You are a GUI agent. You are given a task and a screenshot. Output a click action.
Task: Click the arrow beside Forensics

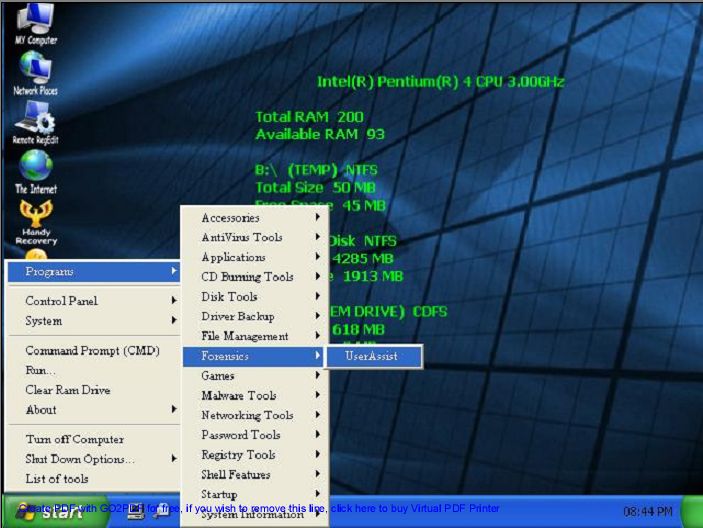point(317,355)
